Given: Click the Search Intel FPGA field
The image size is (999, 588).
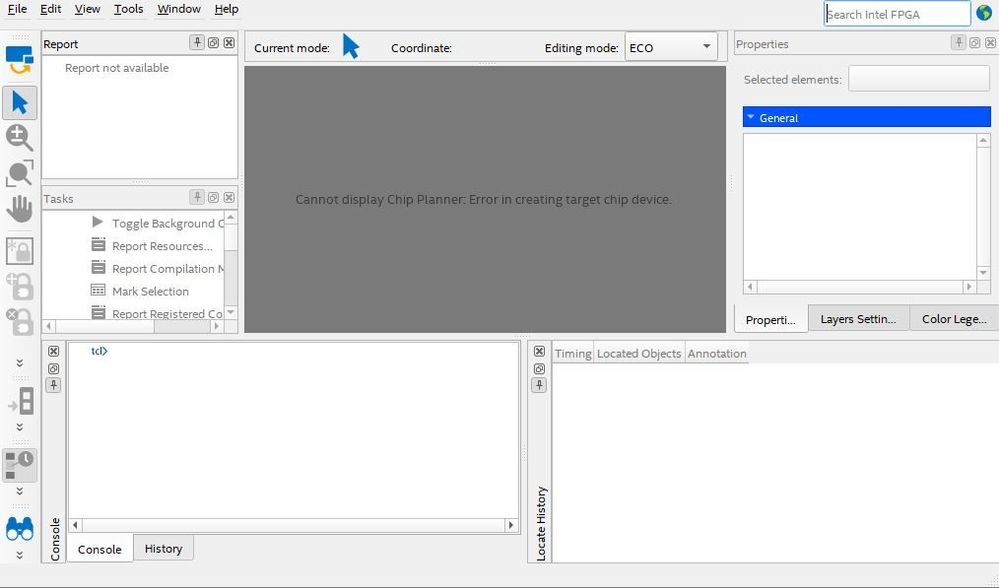Looking at the screenshot, I should [x=897, y=14].
